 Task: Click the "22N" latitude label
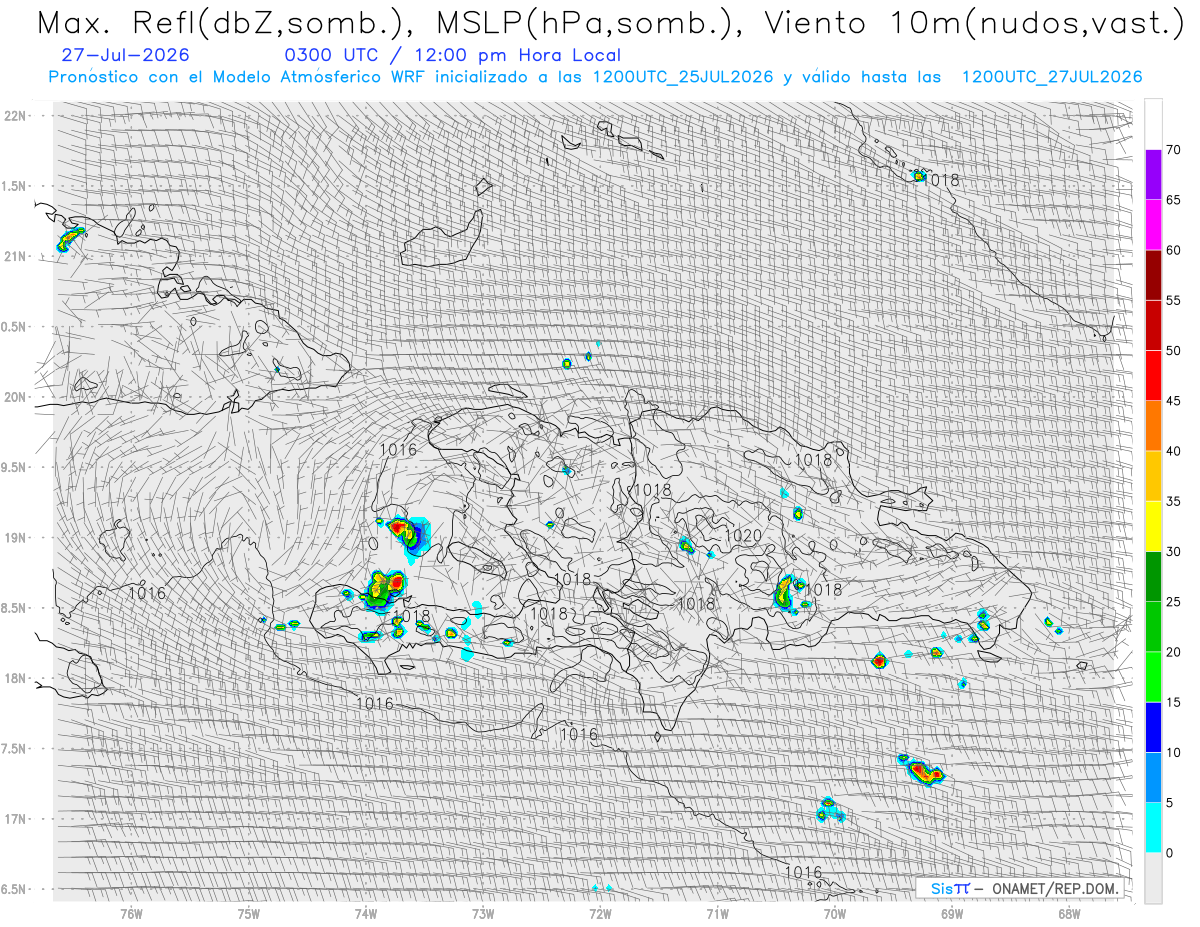click(15, 116)
